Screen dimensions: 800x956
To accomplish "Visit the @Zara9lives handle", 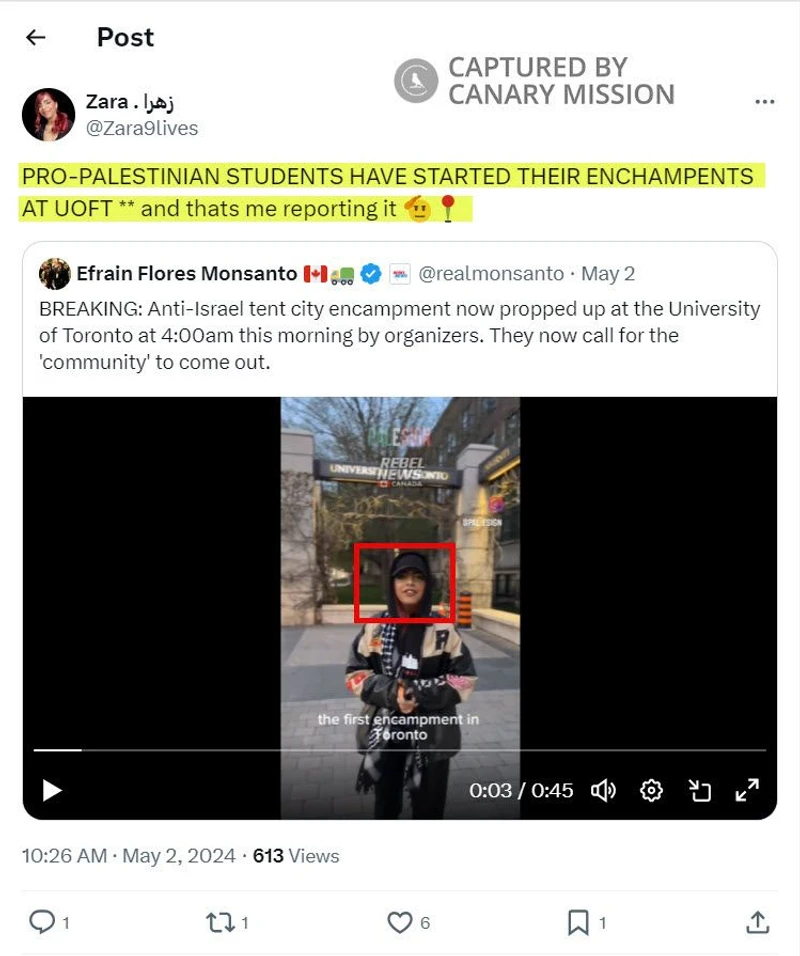I will [x=142, y=128].
